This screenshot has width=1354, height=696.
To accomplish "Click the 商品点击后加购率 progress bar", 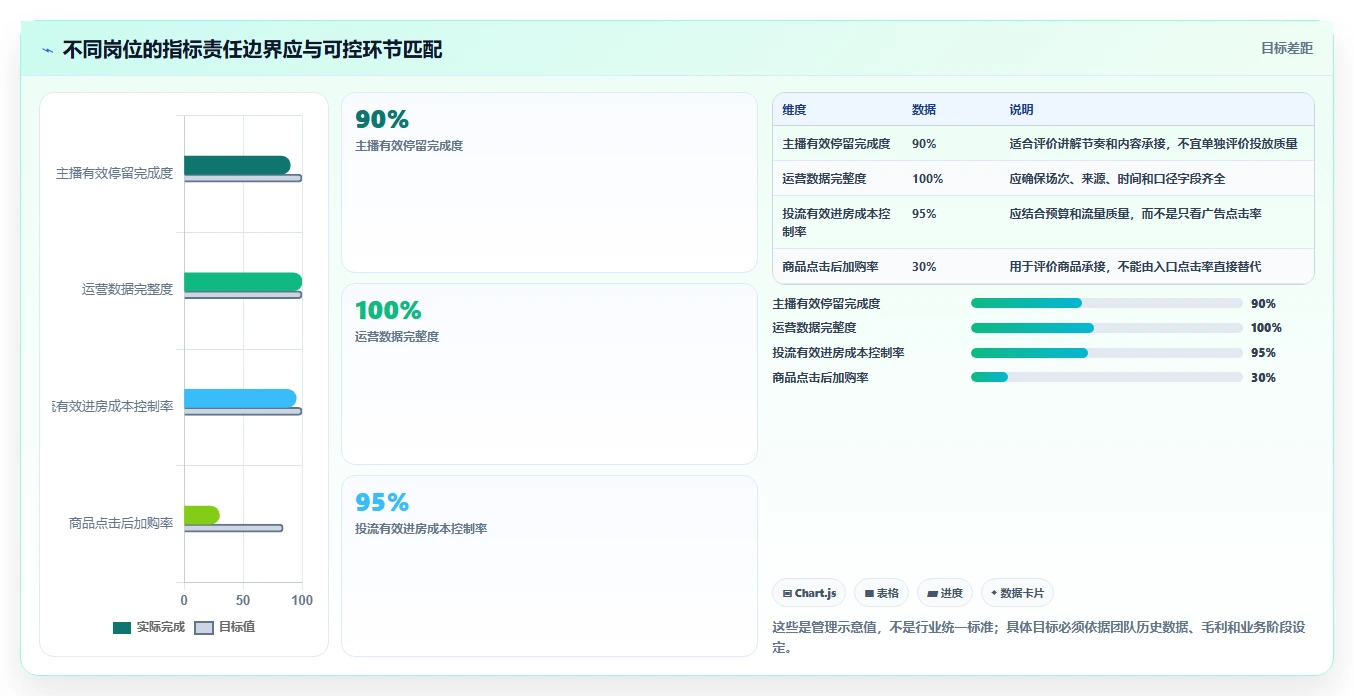I will pyautogui.click(x=1106, y=377).
